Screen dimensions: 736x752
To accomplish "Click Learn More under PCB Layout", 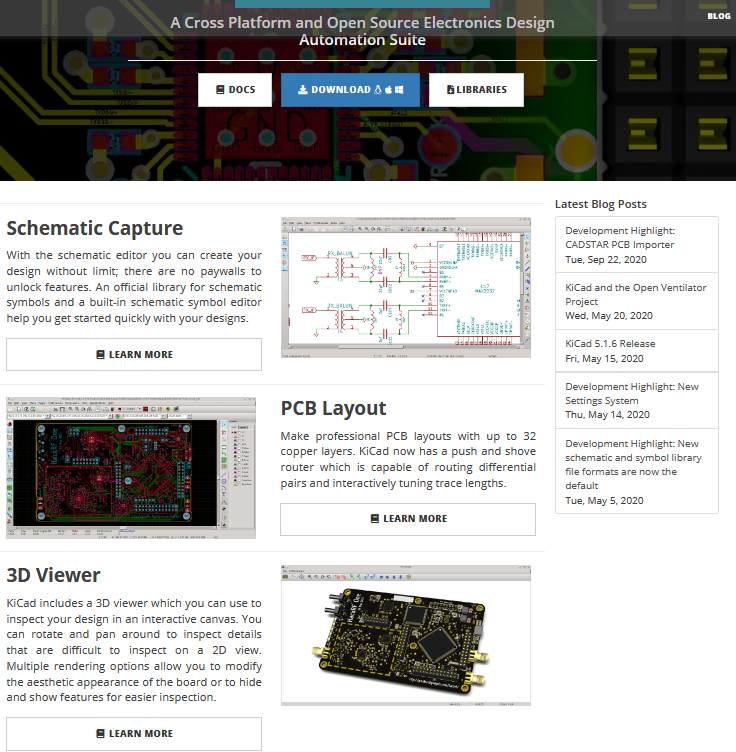I will coord(408,519).
